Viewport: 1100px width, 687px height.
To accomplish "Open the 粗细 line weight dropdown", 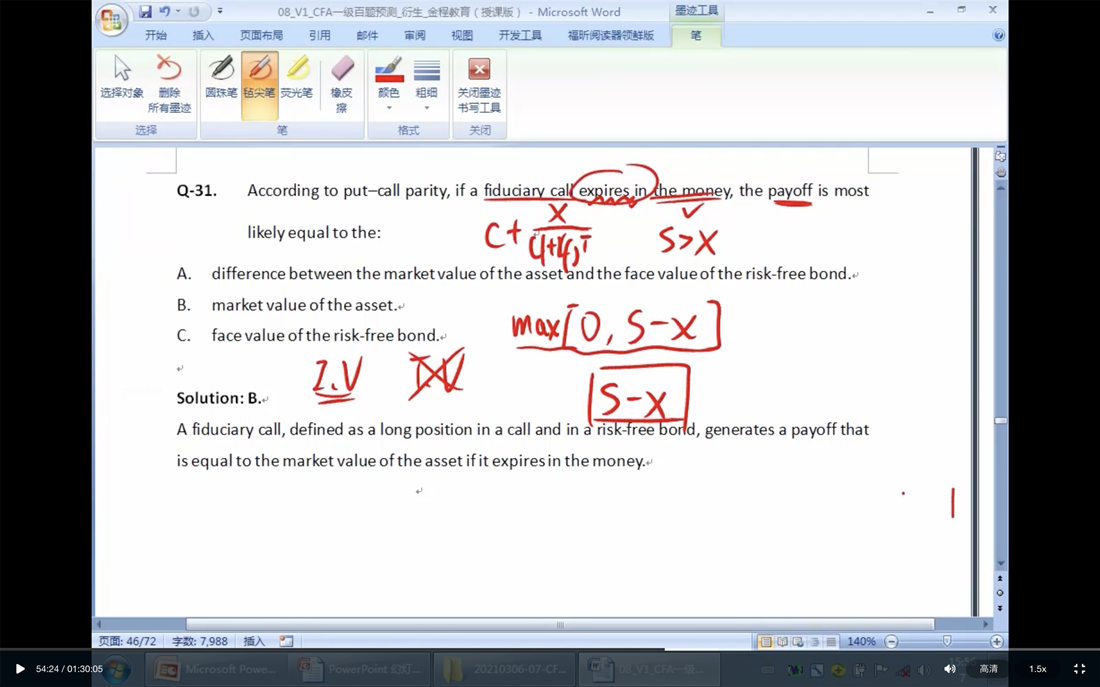I will pos(427,84).
